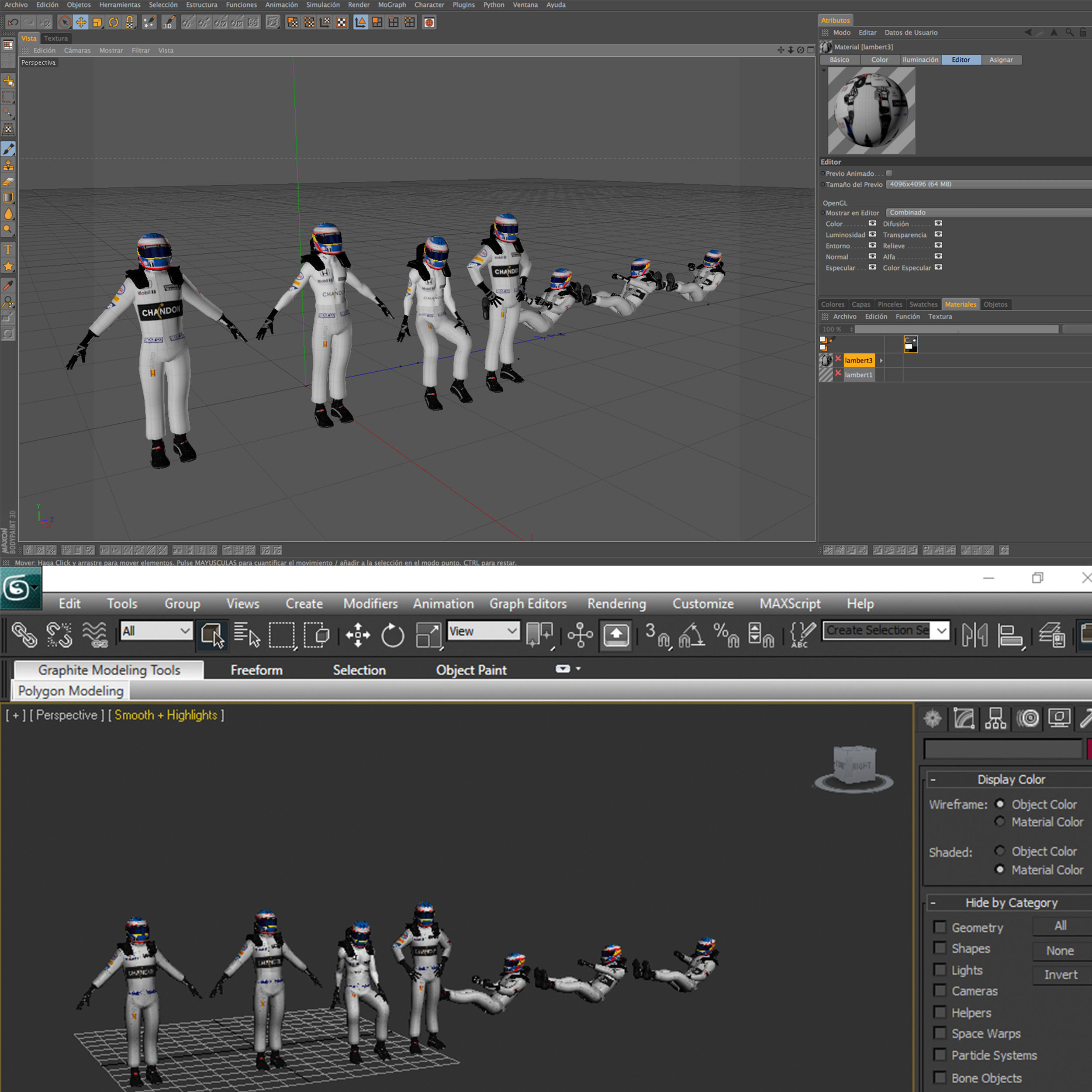Viewport: 1092px width, 1092px height.
Task: Click the Undo arrow in BodyPaint toolbar
Action: [13, 23]
